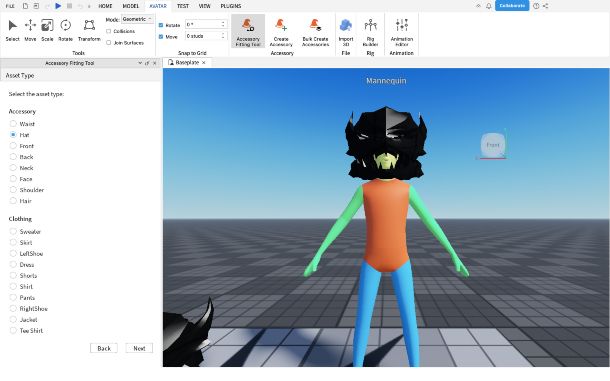Select the Jacket clothing option
The width and height of the screenshot is (610, 381).
point(13,320)
